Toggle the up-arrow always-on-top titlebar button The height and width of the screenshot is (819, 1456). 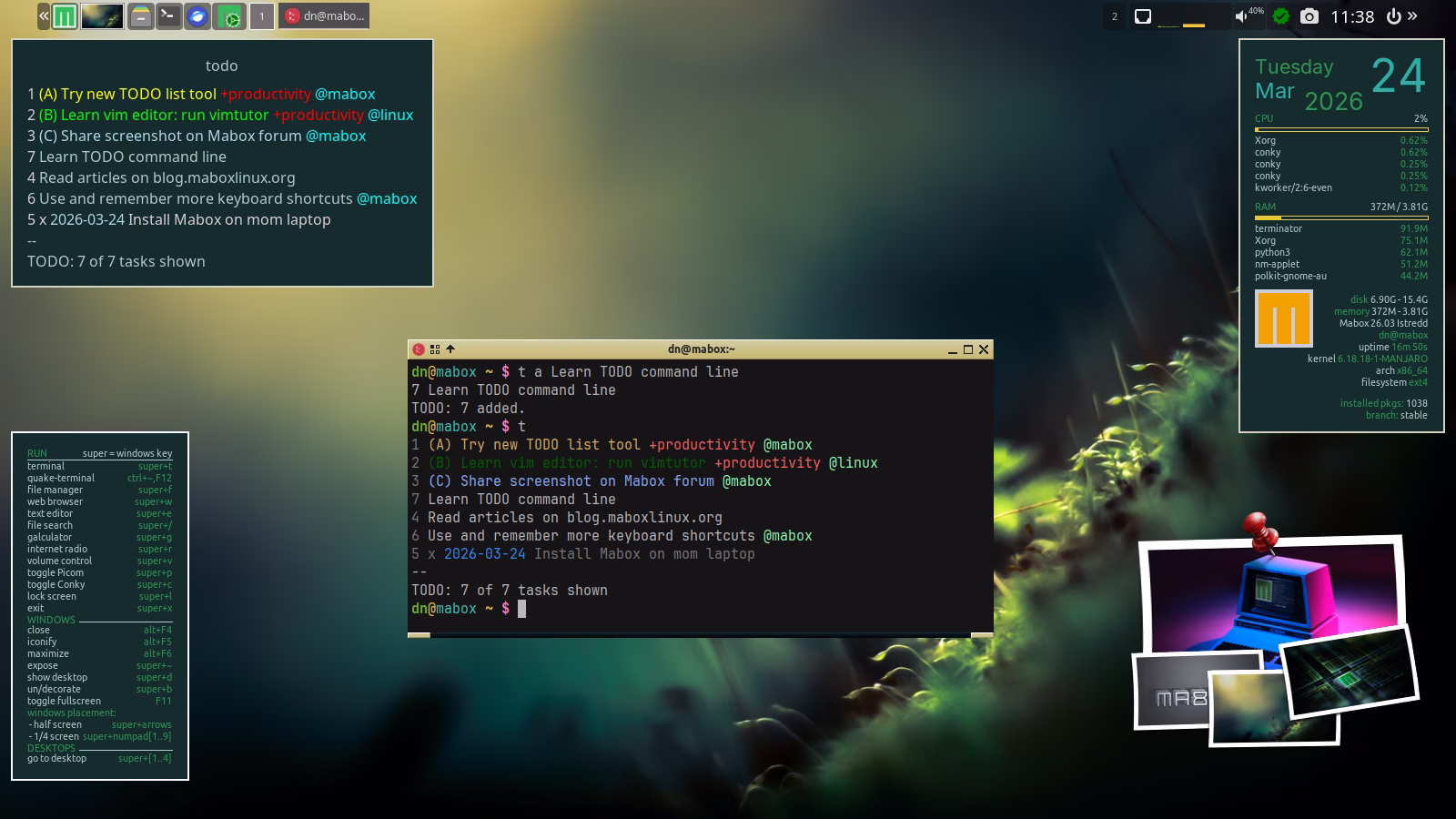click(x=450, y=349)
